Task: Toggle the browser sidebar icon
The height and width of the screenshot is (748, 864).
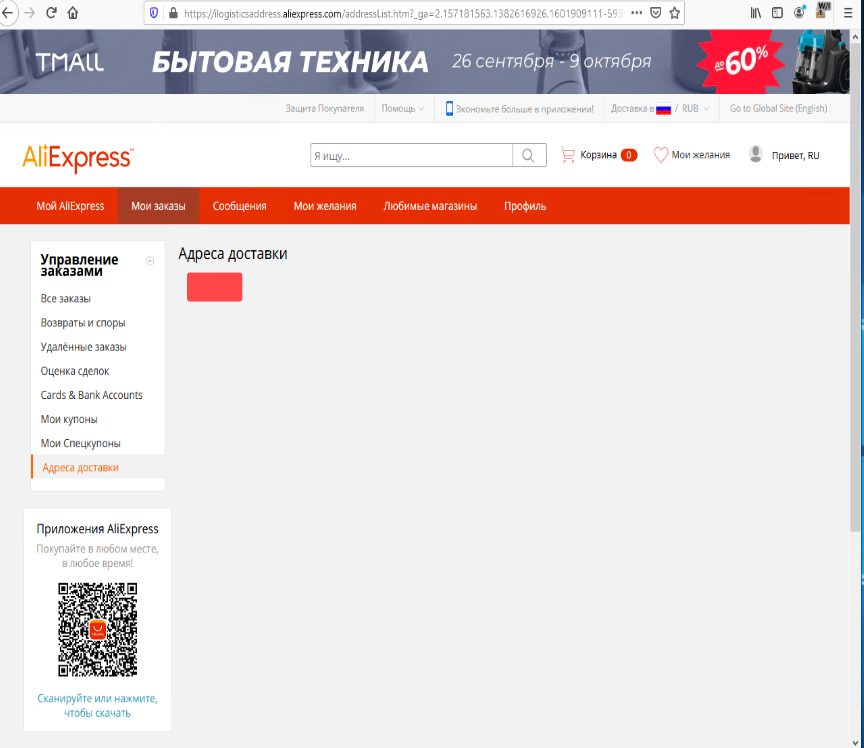Action: [x=777, y=13]
